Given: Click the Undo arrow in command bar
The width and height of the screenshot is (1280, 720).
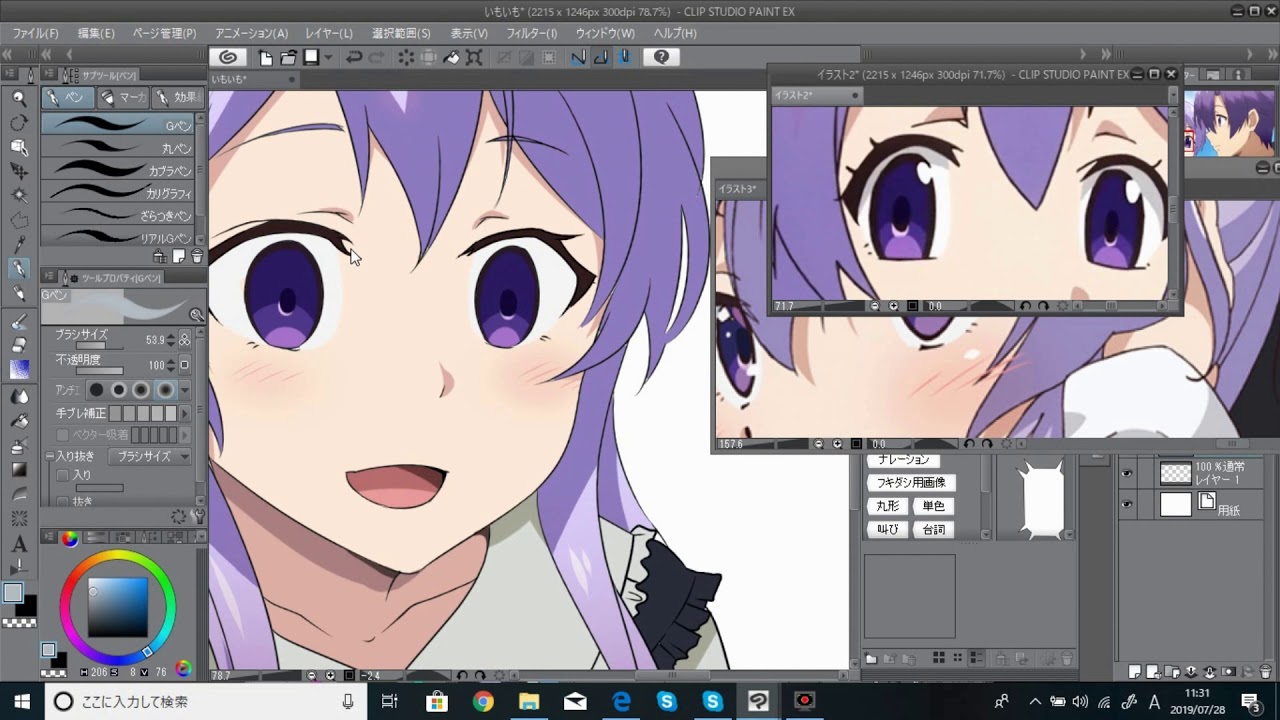Looking at the screenshot, I should click(x=353, y=57).
